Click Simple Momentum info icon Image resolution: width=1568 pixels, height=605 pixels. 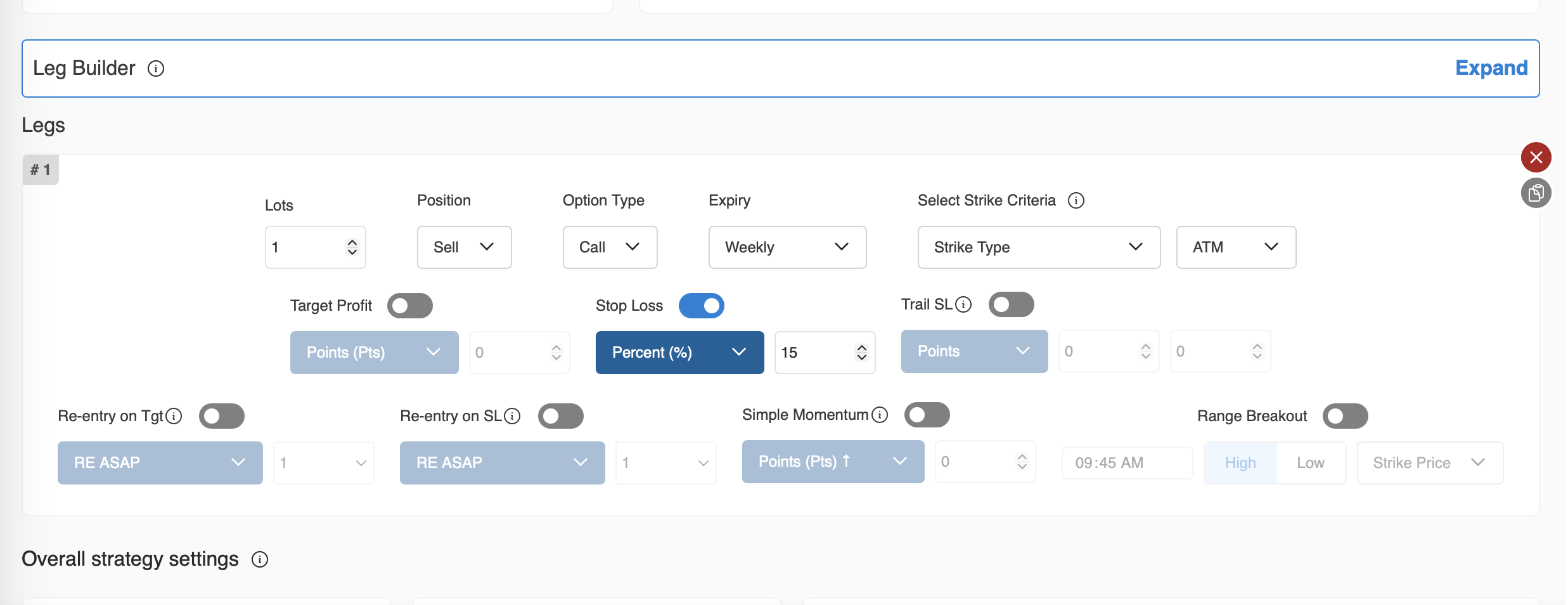[879, 415]
